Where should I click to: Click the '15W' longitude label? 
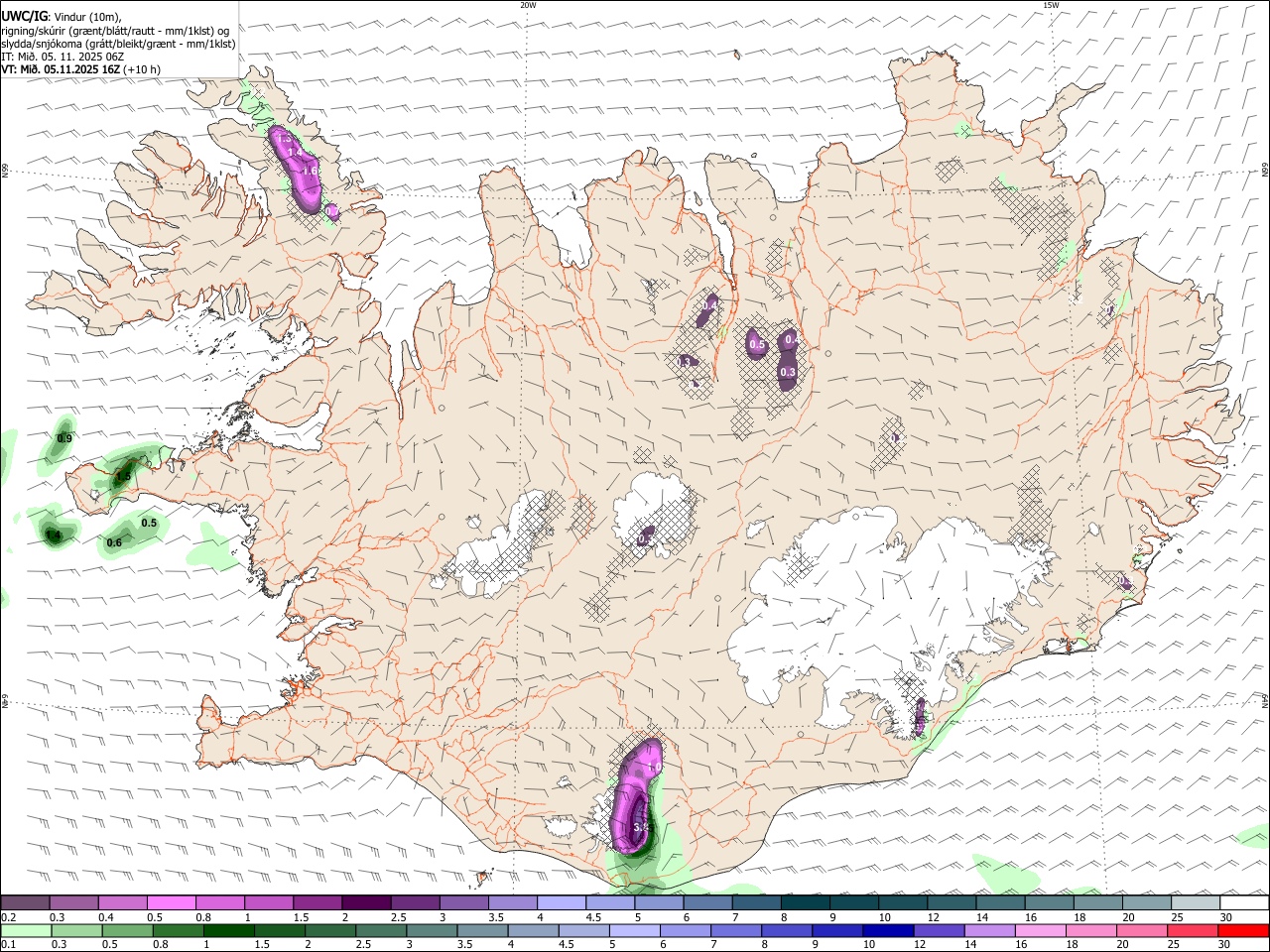pyautogui.click(x=1051, y=5)
